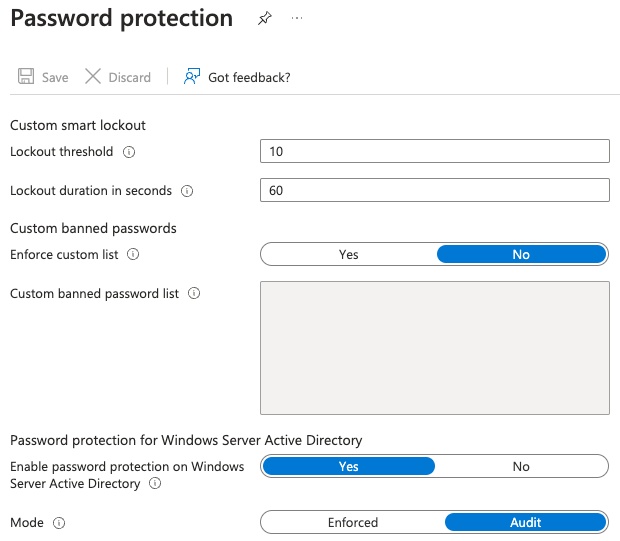
Task: Click the Save disk icon
Action: point(26,77)
